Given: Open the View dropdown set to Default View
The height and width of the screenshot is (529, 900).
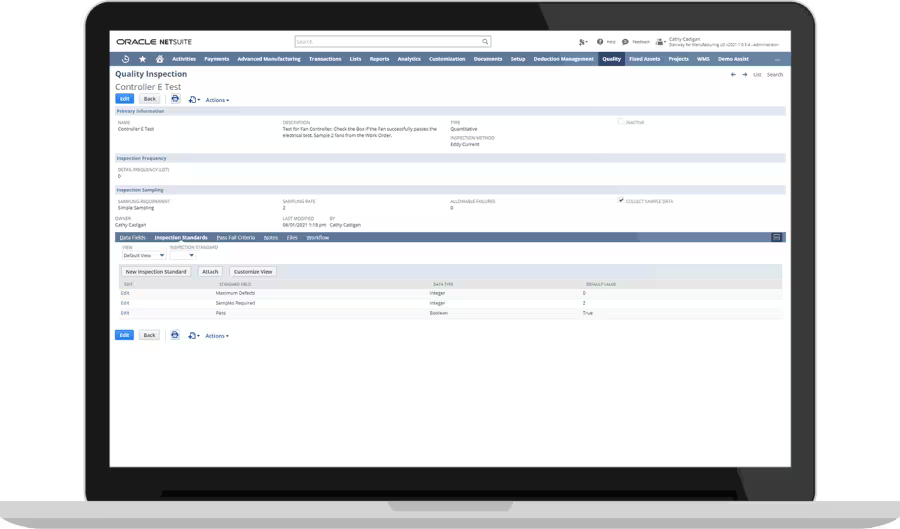Looking at the screenshot, I should click(143, 255).
